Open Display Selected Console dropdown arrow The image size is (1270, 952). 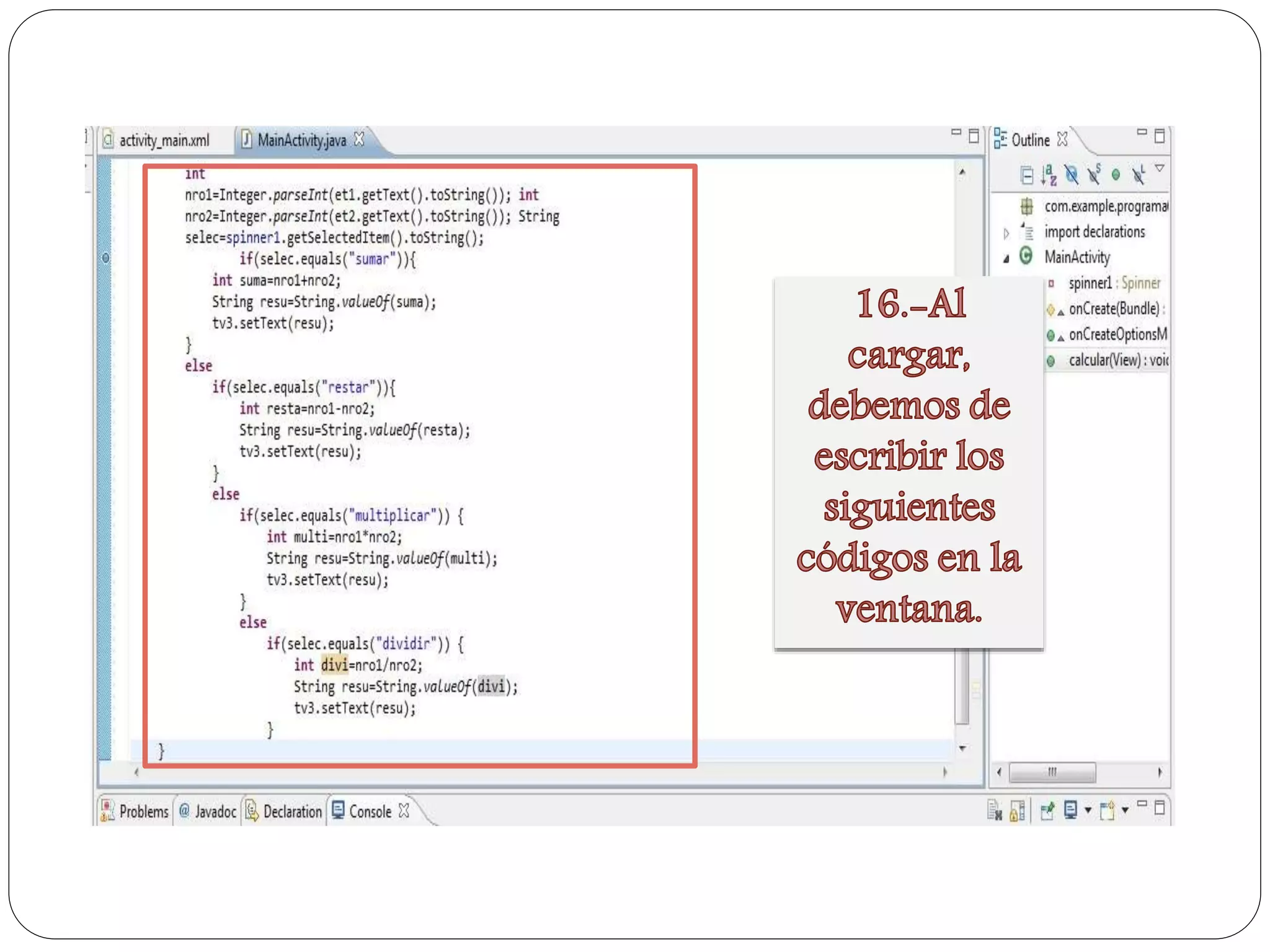(x=1088, y=811)
